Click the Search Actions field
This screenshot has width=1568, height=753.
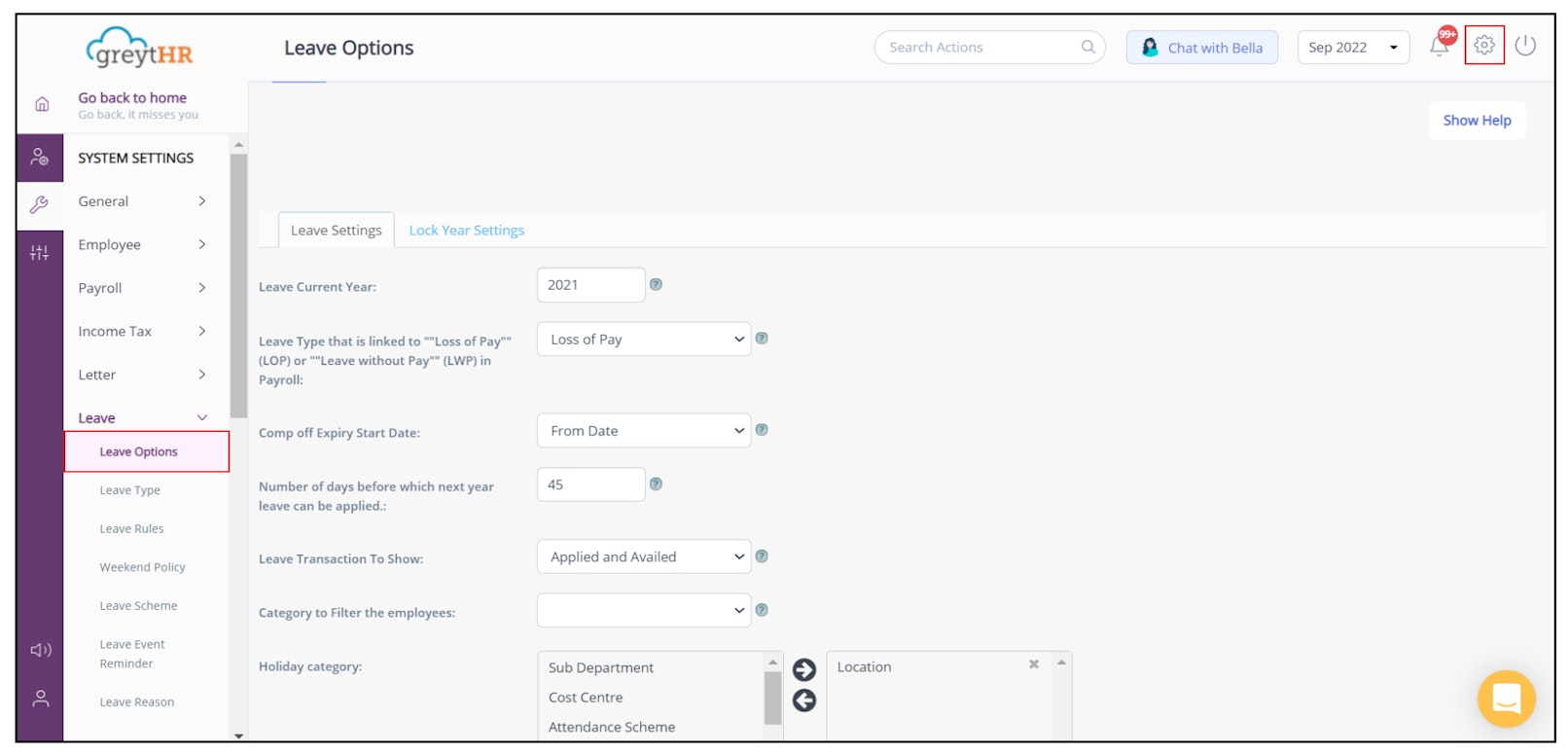982,48
